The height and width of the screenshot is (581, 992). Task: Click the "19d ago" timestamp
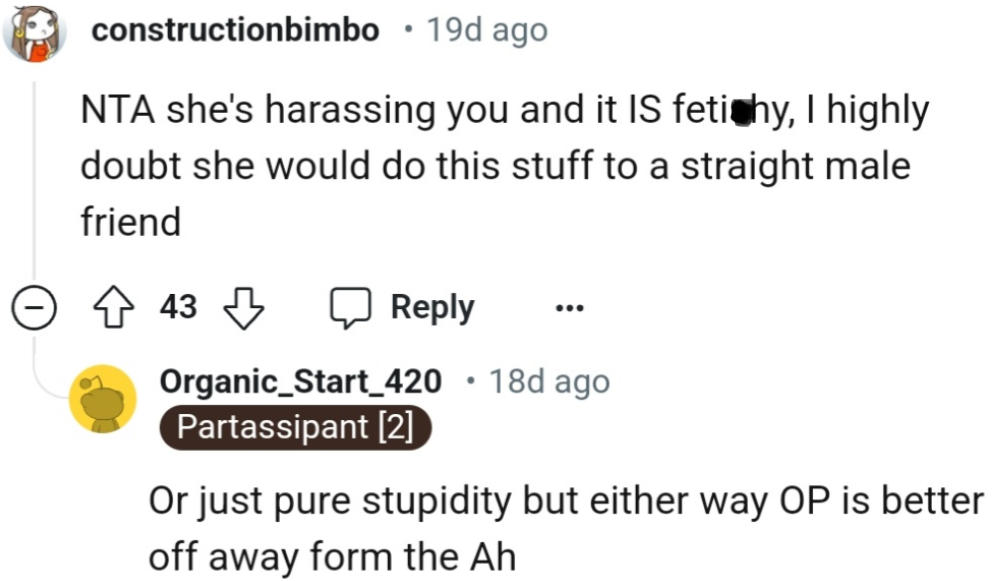click(487, 31)
